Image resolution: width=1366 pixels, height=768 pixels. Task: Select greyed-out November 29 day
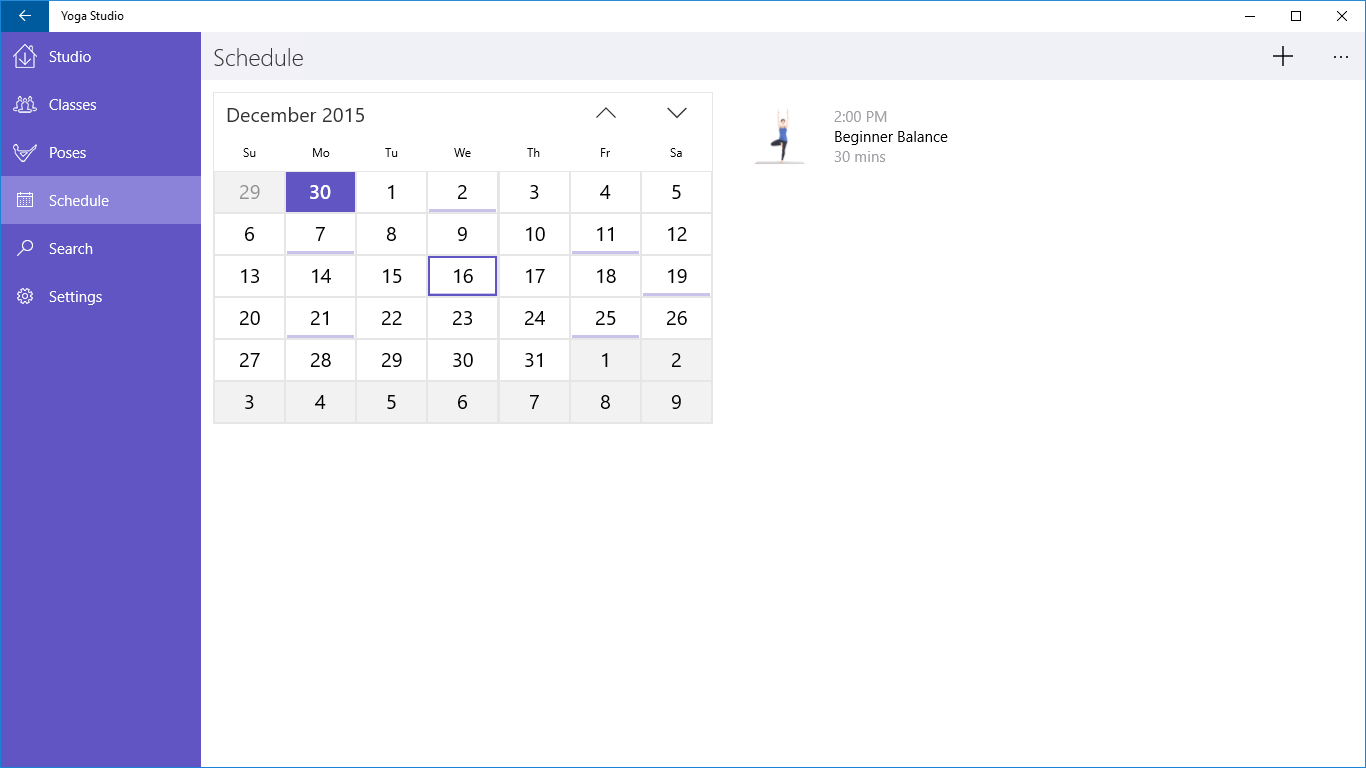[x=249, y=192]
